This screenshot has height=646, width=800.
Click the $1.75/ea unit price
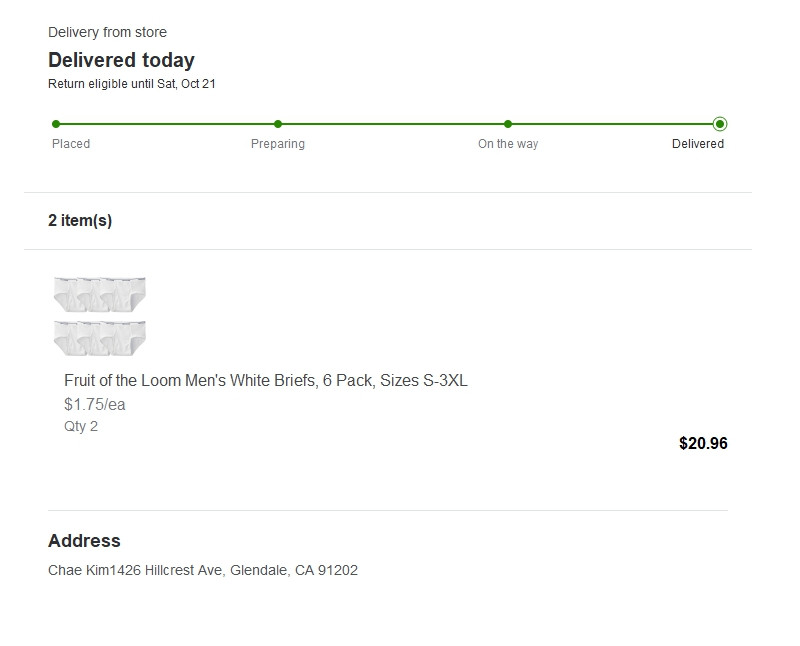tap(95, 405)
